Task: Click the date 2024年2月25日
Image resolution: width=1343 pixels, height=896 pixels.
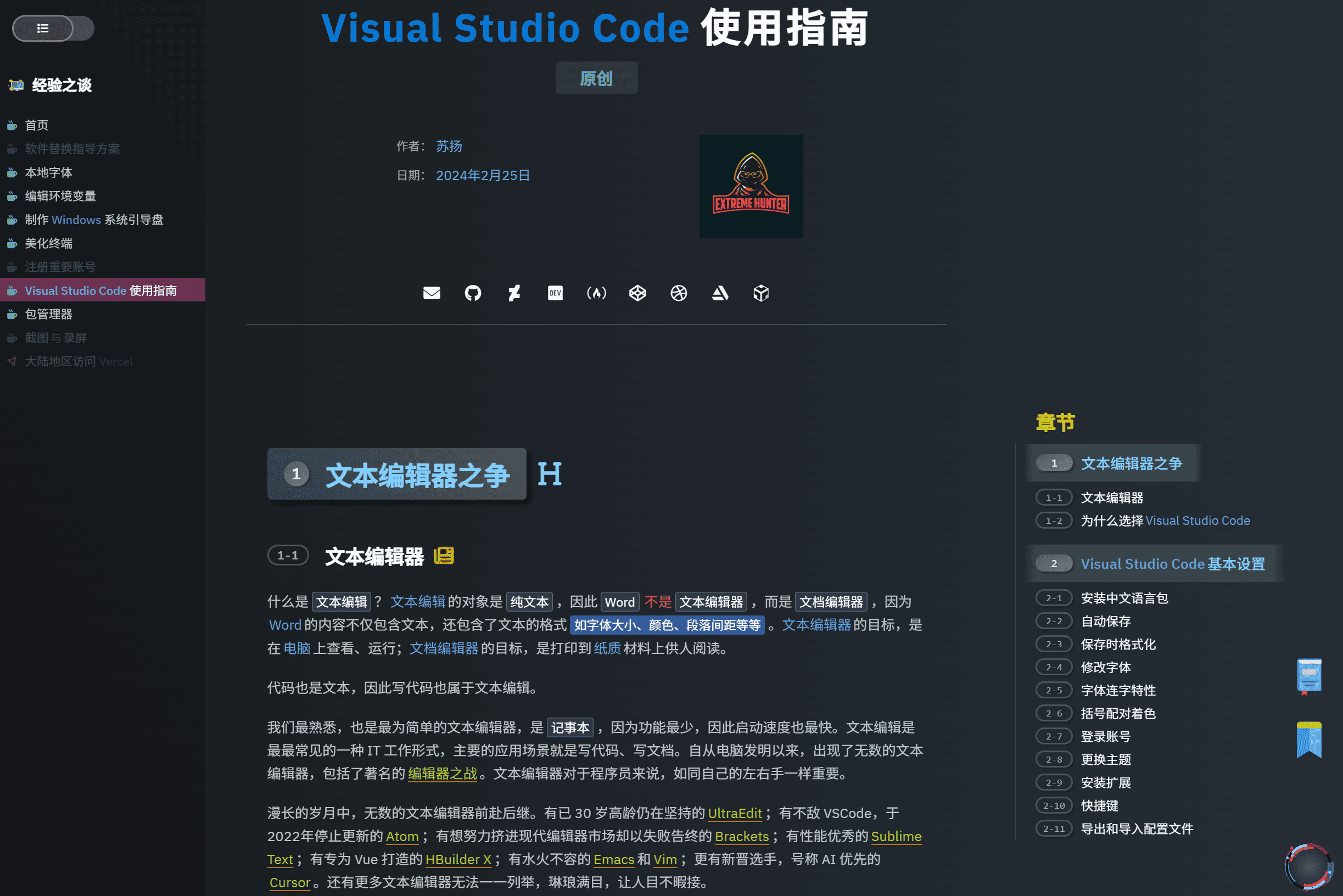Action: pos(483,176)
